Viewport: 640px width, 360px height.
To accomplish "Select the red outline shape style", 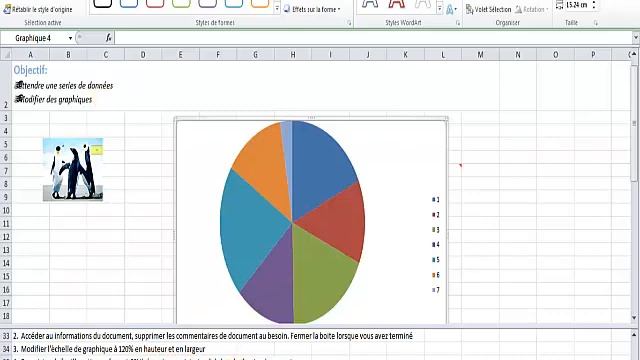I will pos(155,3).
